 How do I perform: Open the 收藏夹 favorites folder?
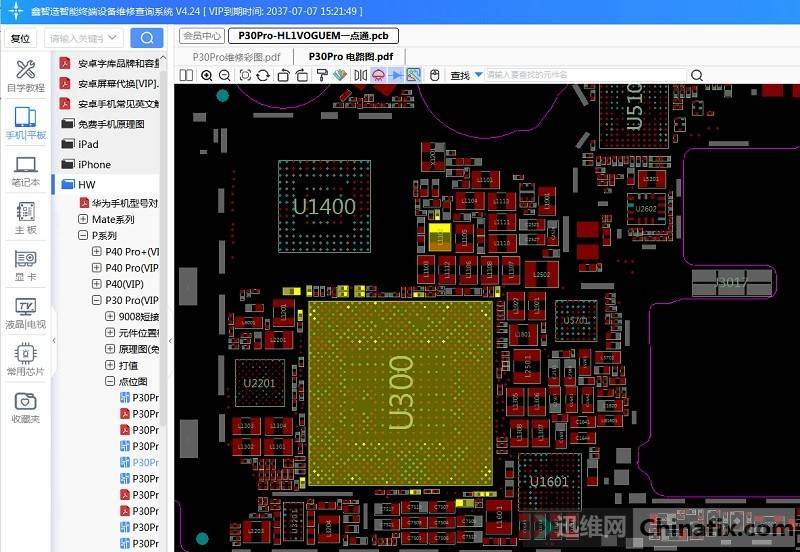(26, 408)
